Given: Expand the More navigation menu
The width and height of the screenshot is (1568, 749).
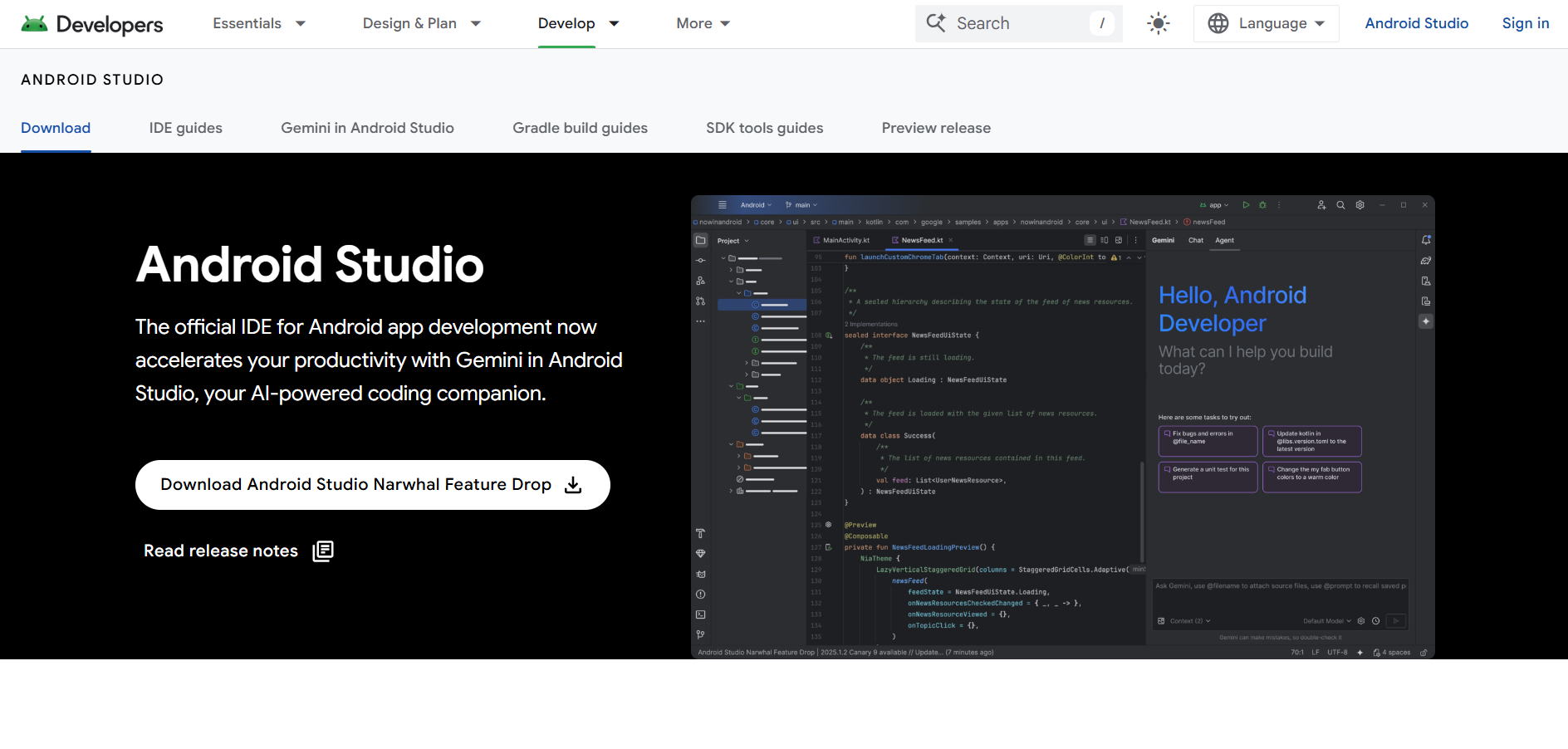Looking at the screenshot, I should (x=703, y=23).
